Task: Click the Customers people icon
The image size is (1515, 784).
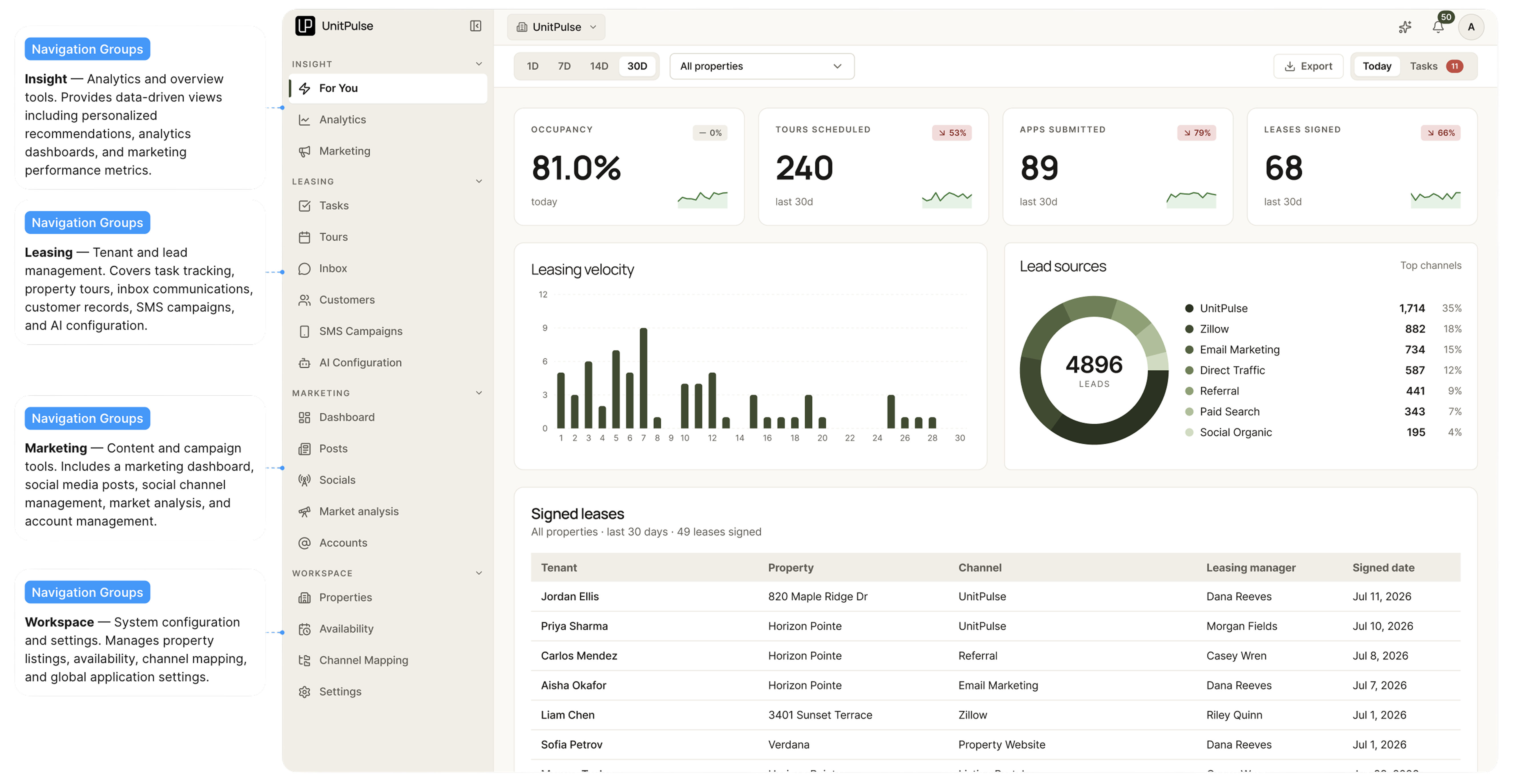Action: coord(305,300)
